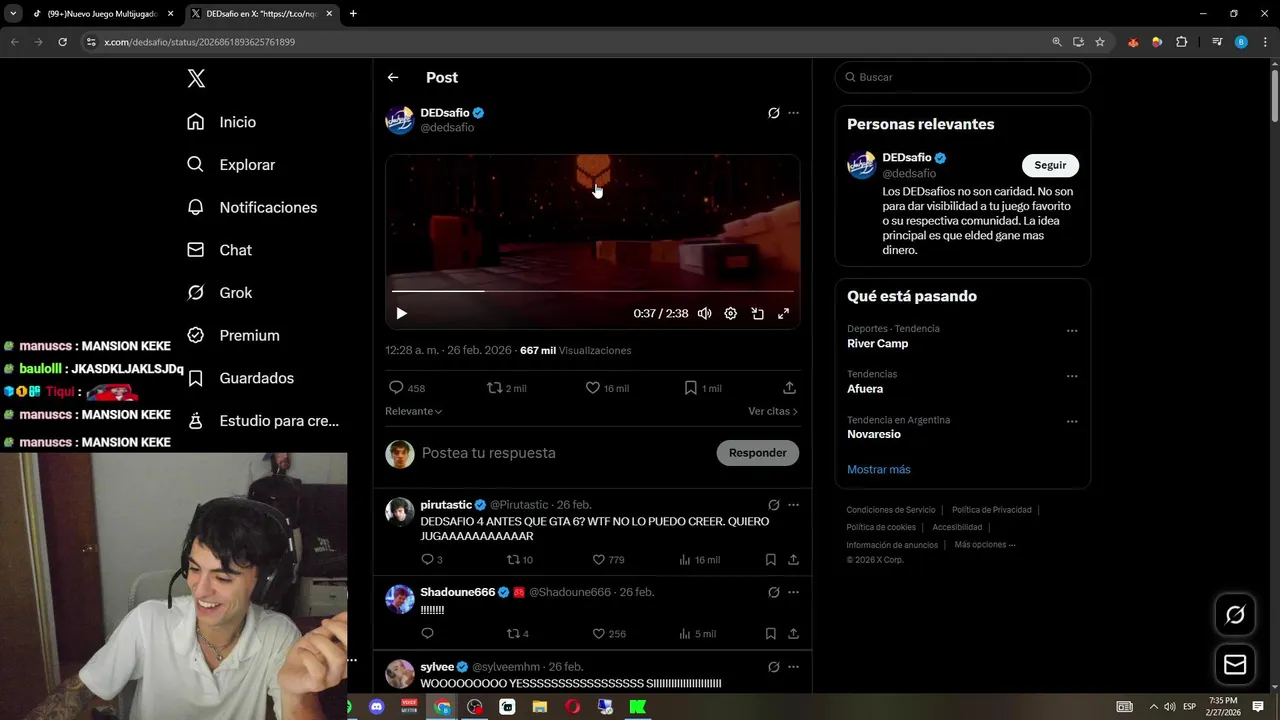The image size is (1280, 720).
Task: Open Chrome from the taskbar
Action: tap(442, 707)
